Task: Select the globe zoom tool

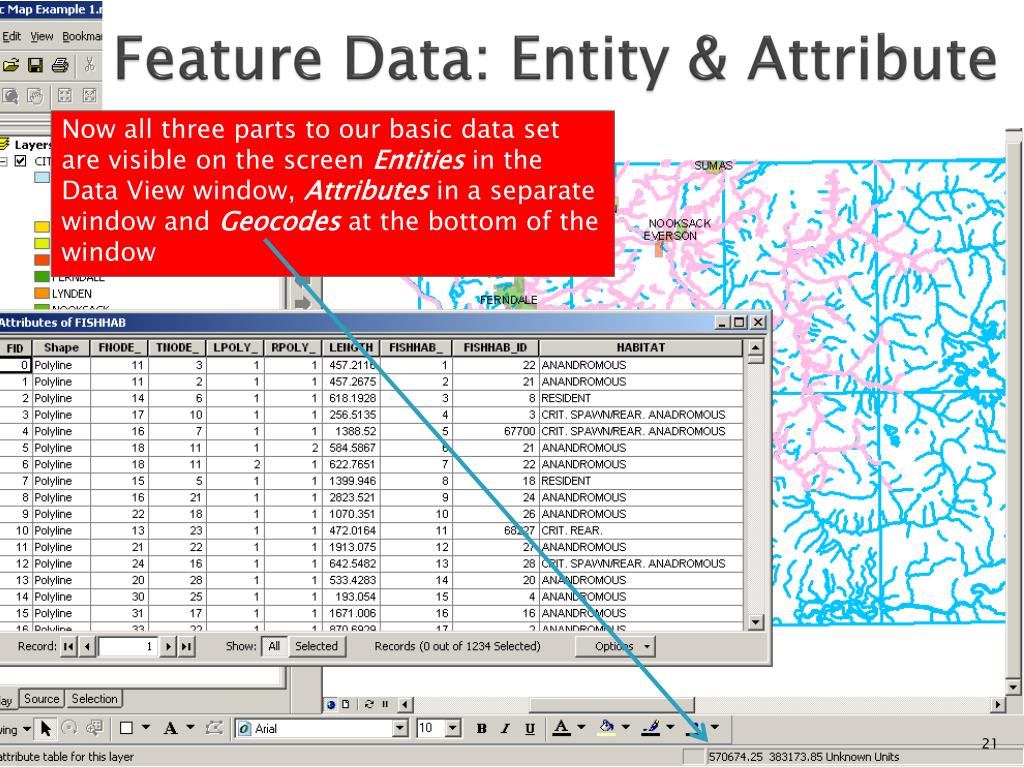Action: coord(10,97)
